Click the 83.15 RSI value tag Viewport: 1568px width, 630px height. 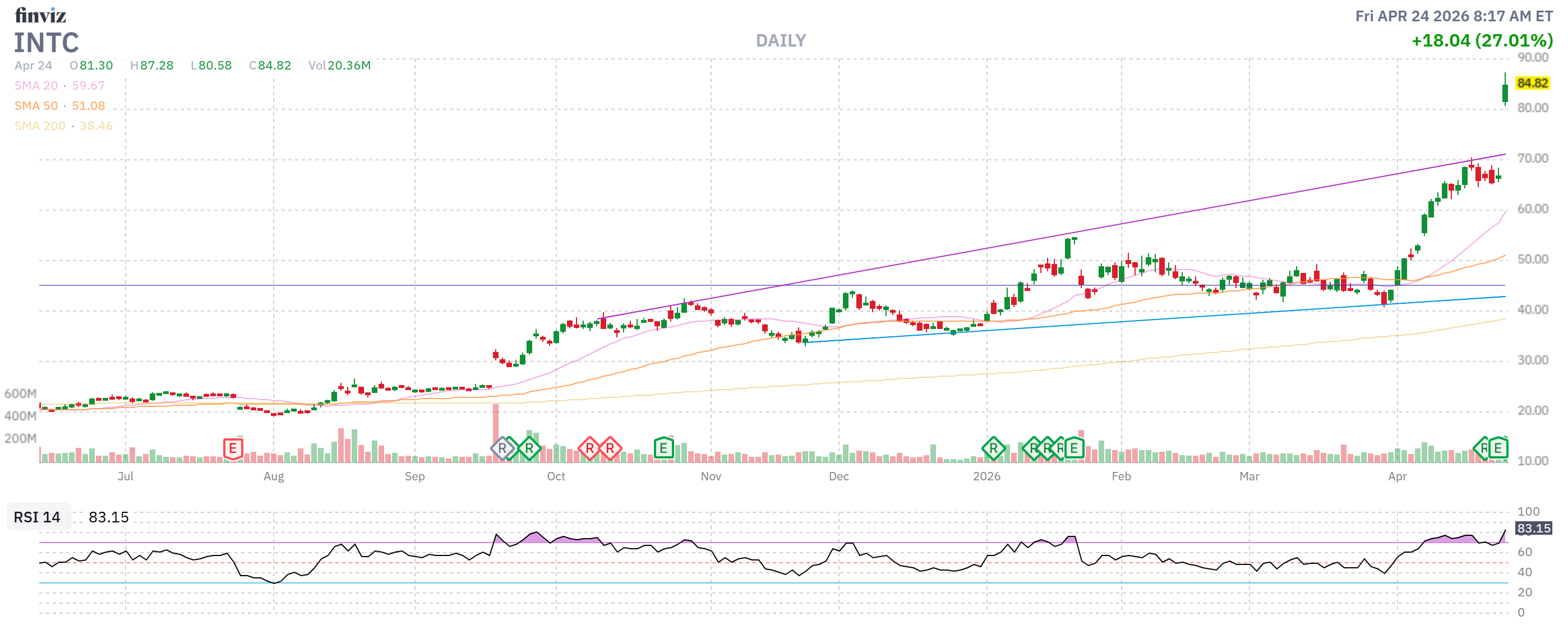click(x=1533, y=528)
